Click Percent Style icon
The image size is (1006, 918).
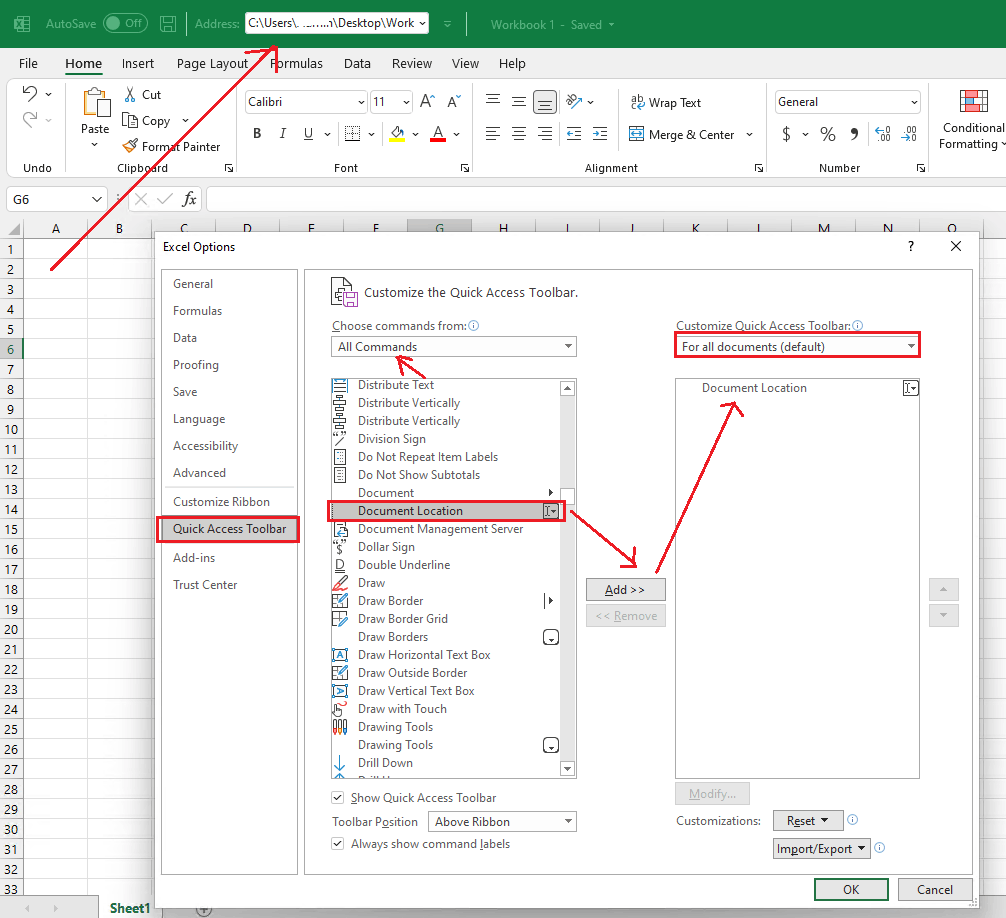[x=828, y=134]
